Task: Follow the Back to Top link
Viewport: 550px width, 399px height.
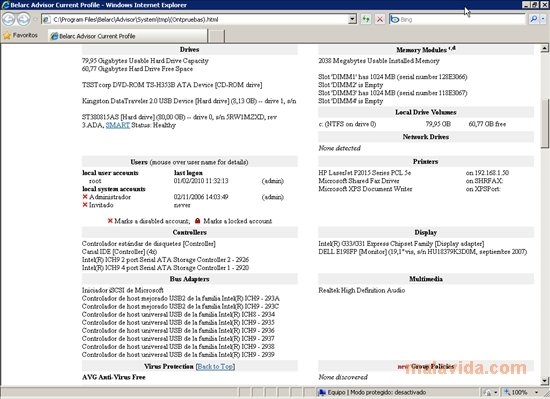Action: tap(215, 366)
